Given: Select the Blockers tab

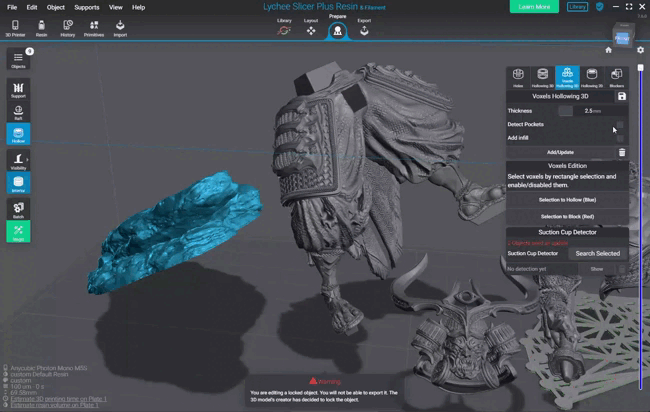Looking at the screenshot, I should [x=616, y=78].
